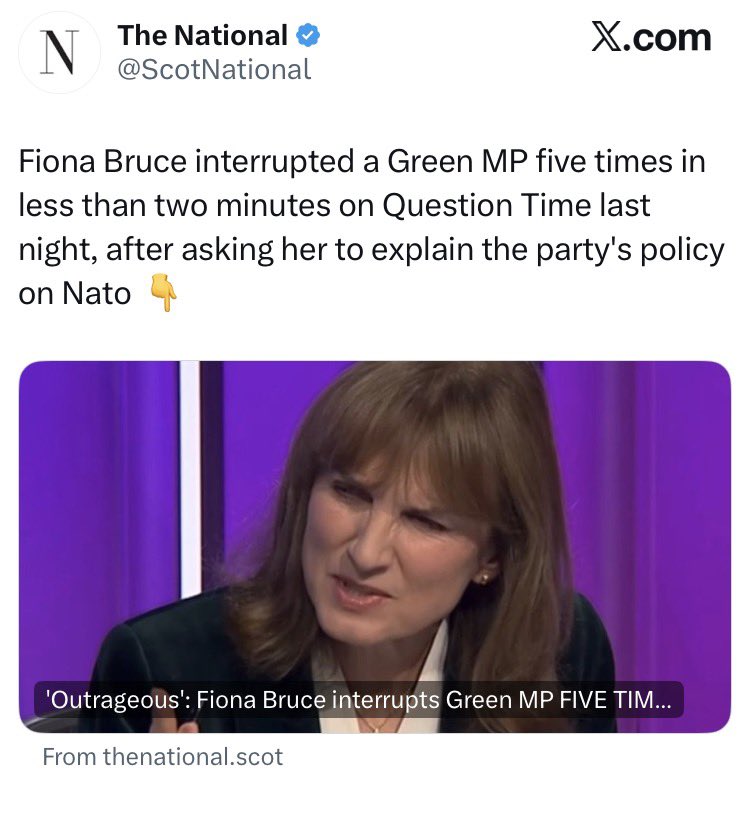Follow the "From thenational.scot" source link
The image size is (750, 820).
pyautogui.click(x=163, y=757)
